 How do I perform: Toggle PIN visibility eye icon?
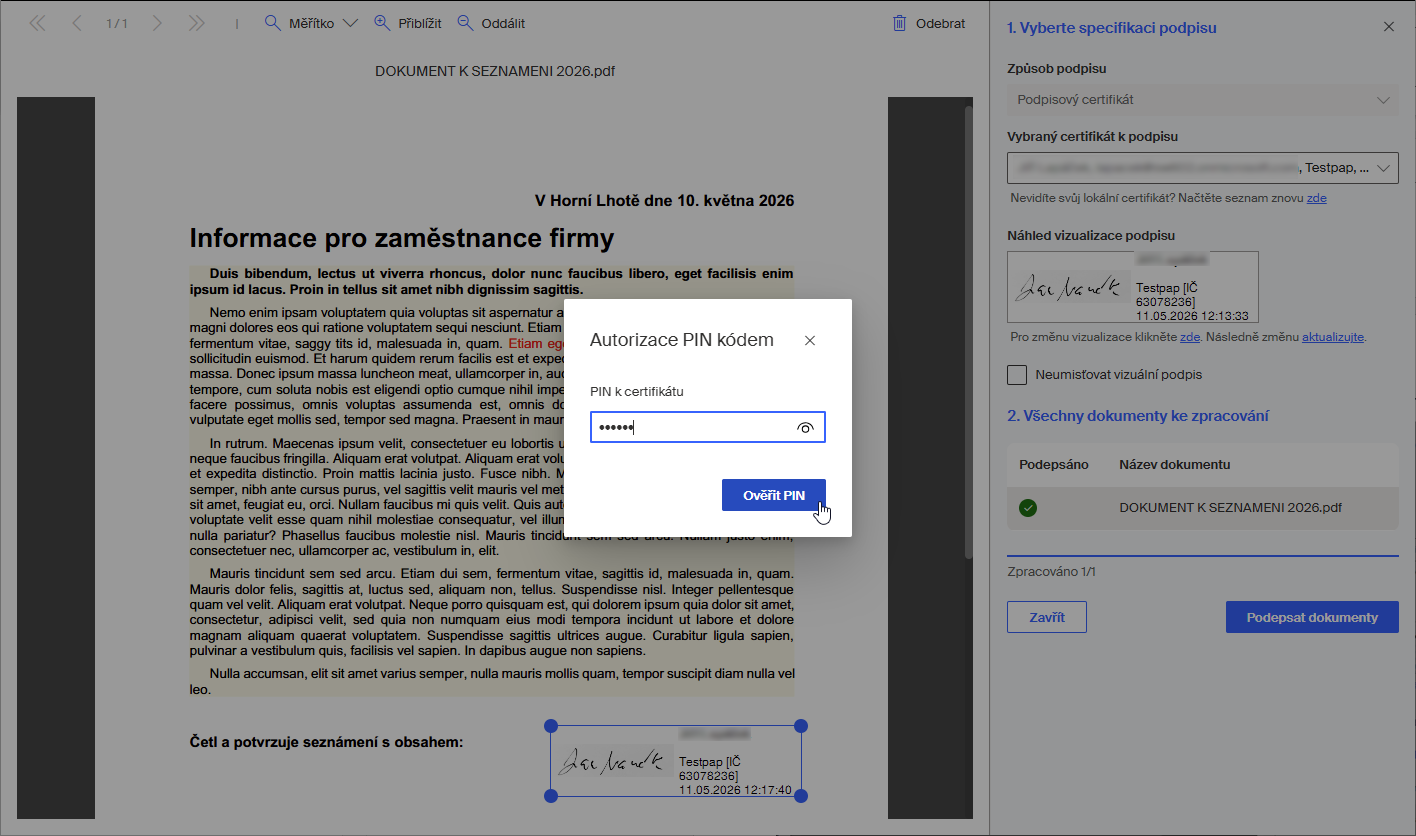pos(806,428)
